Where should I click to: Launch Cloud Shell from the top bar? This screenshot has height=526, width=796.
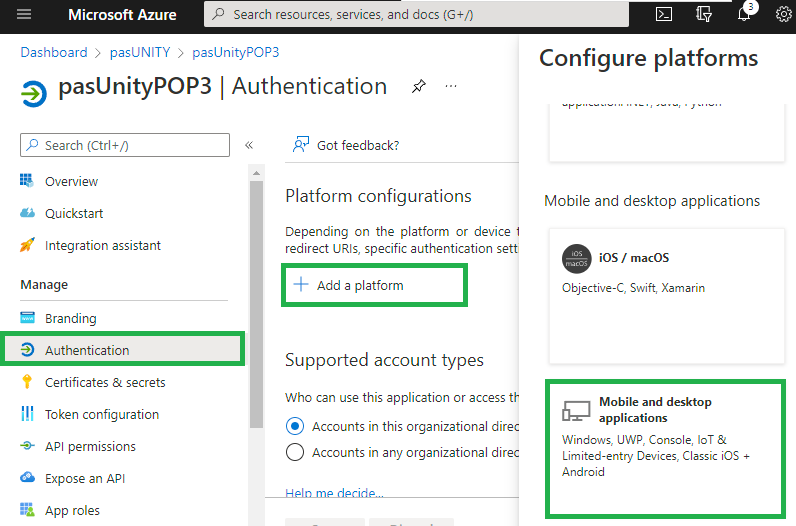coord(664,14)
